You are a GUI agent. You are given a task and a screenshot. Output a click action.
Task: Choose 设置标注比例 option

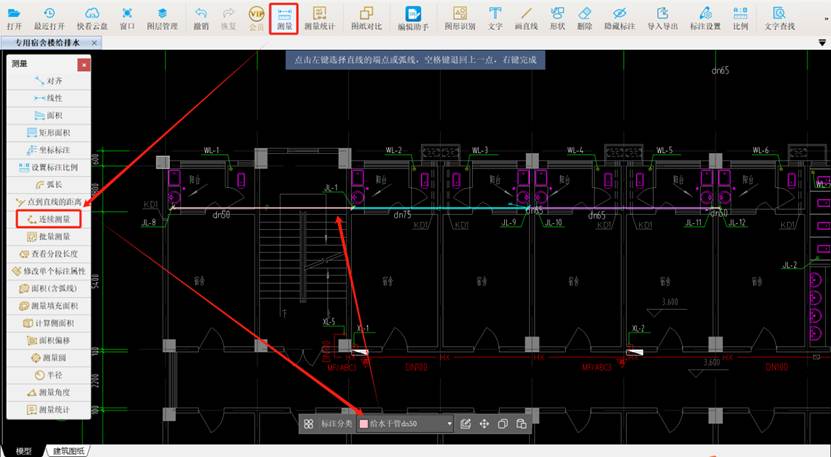49,167
